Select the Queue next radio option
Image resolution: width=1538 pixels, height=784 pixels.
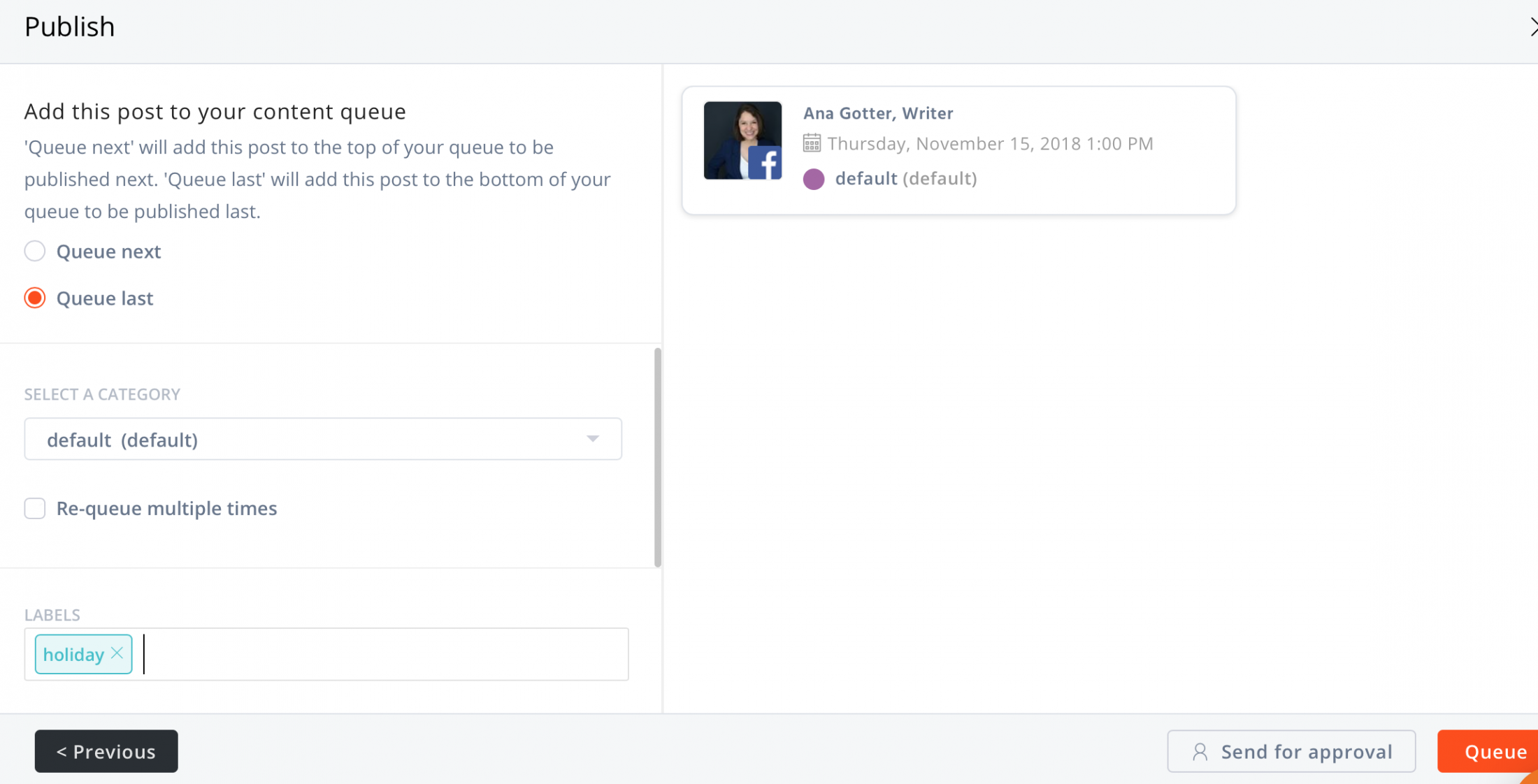(x=35, y=252)
